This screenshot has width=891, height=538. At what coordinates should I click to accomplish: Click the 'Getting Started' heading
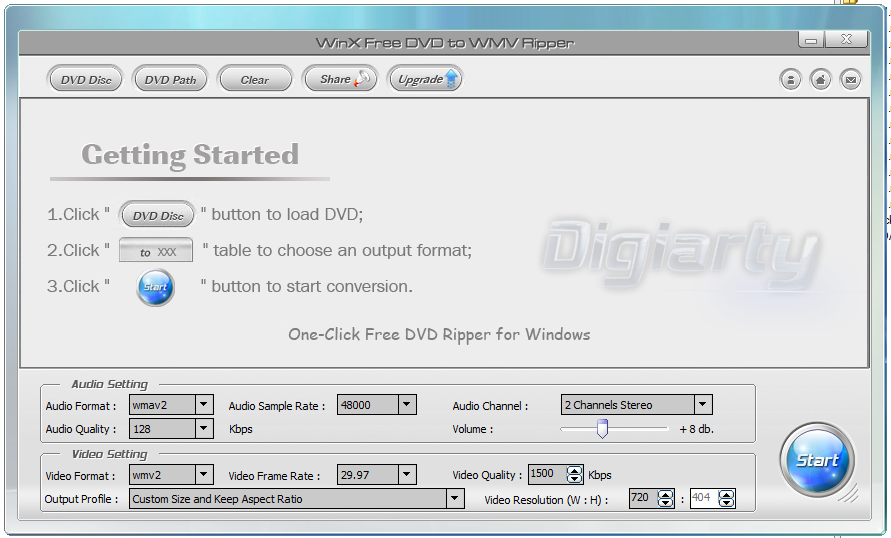(190, 155)
